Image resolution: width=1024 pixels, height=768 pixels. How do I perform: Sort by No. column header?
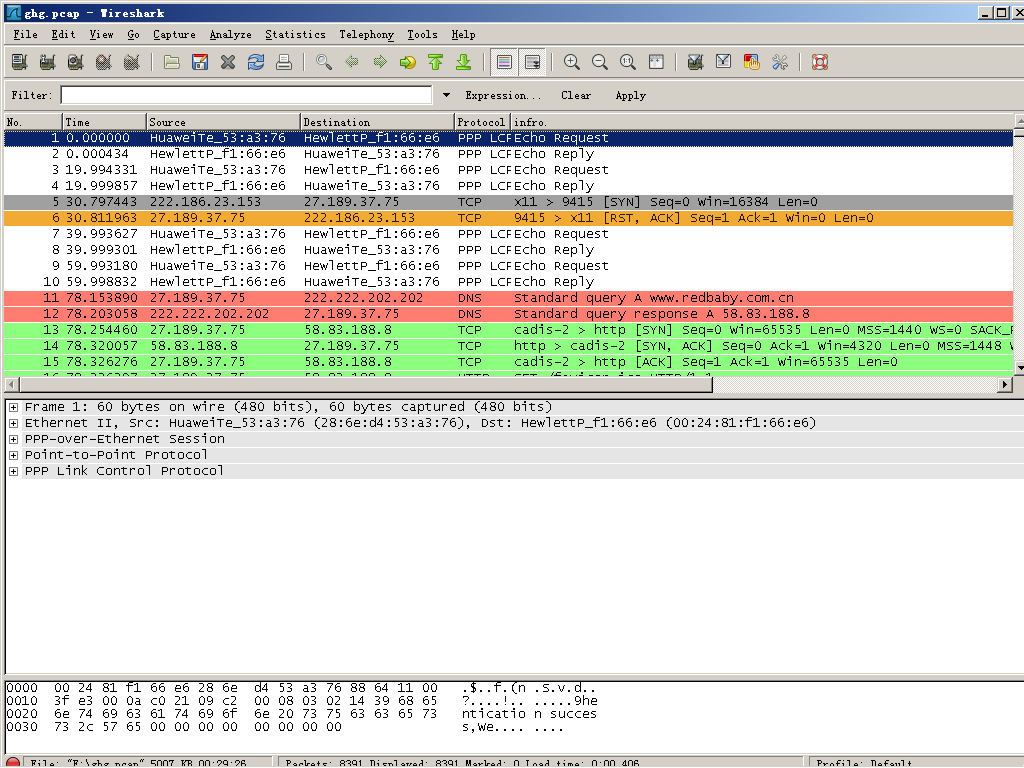coord(33,122)
